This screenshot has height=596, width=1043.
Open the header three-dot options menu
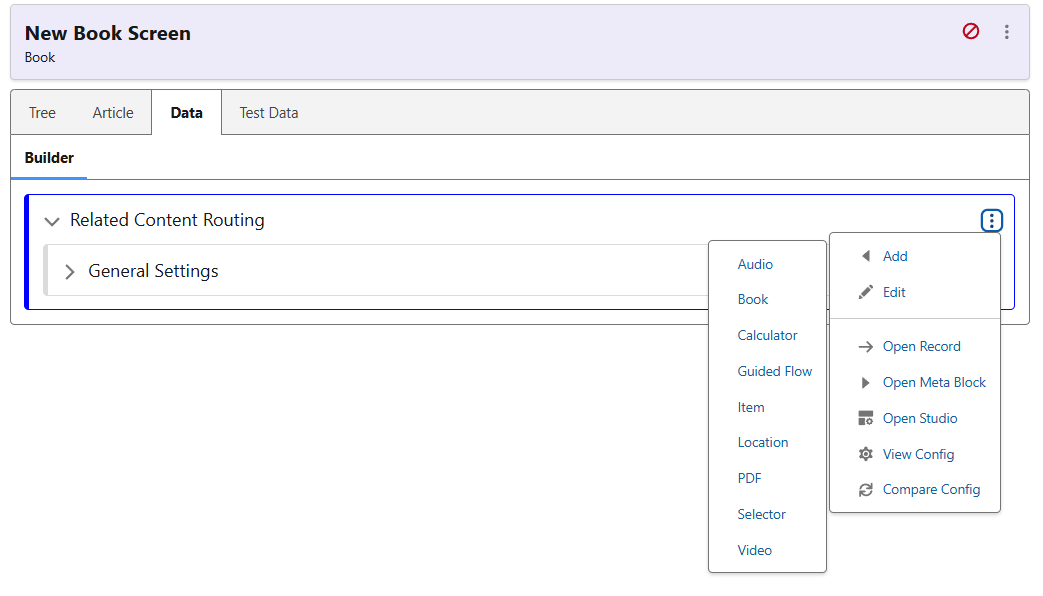(1006, 32)
